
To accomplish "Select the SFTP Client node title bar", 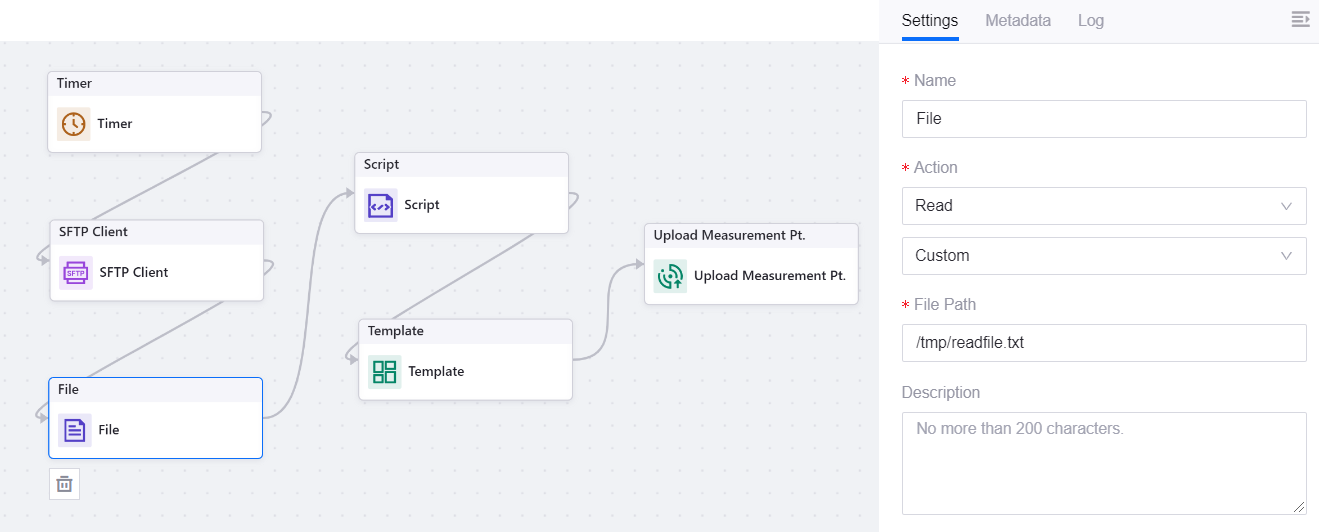I will (156, 232).
